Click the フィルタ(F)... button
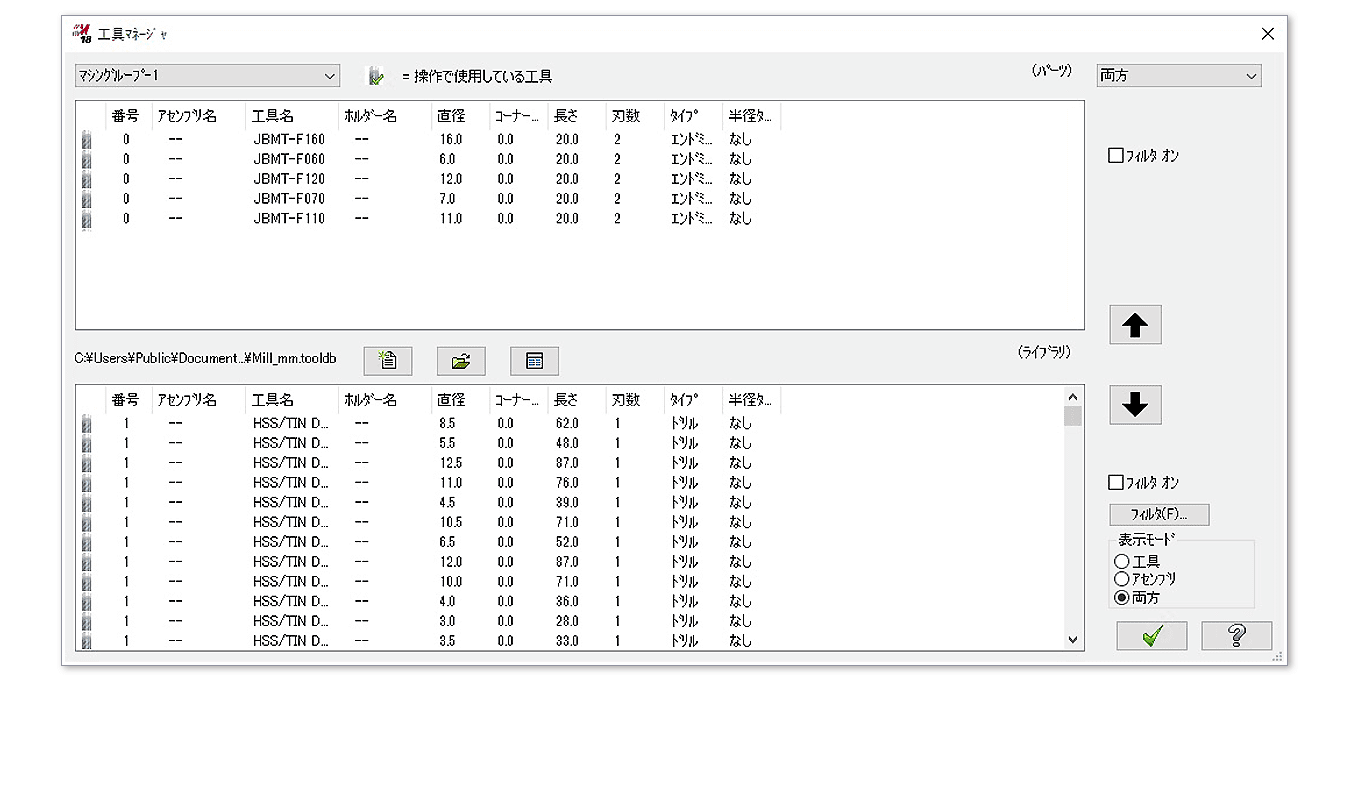 (x=1159, y=515)
